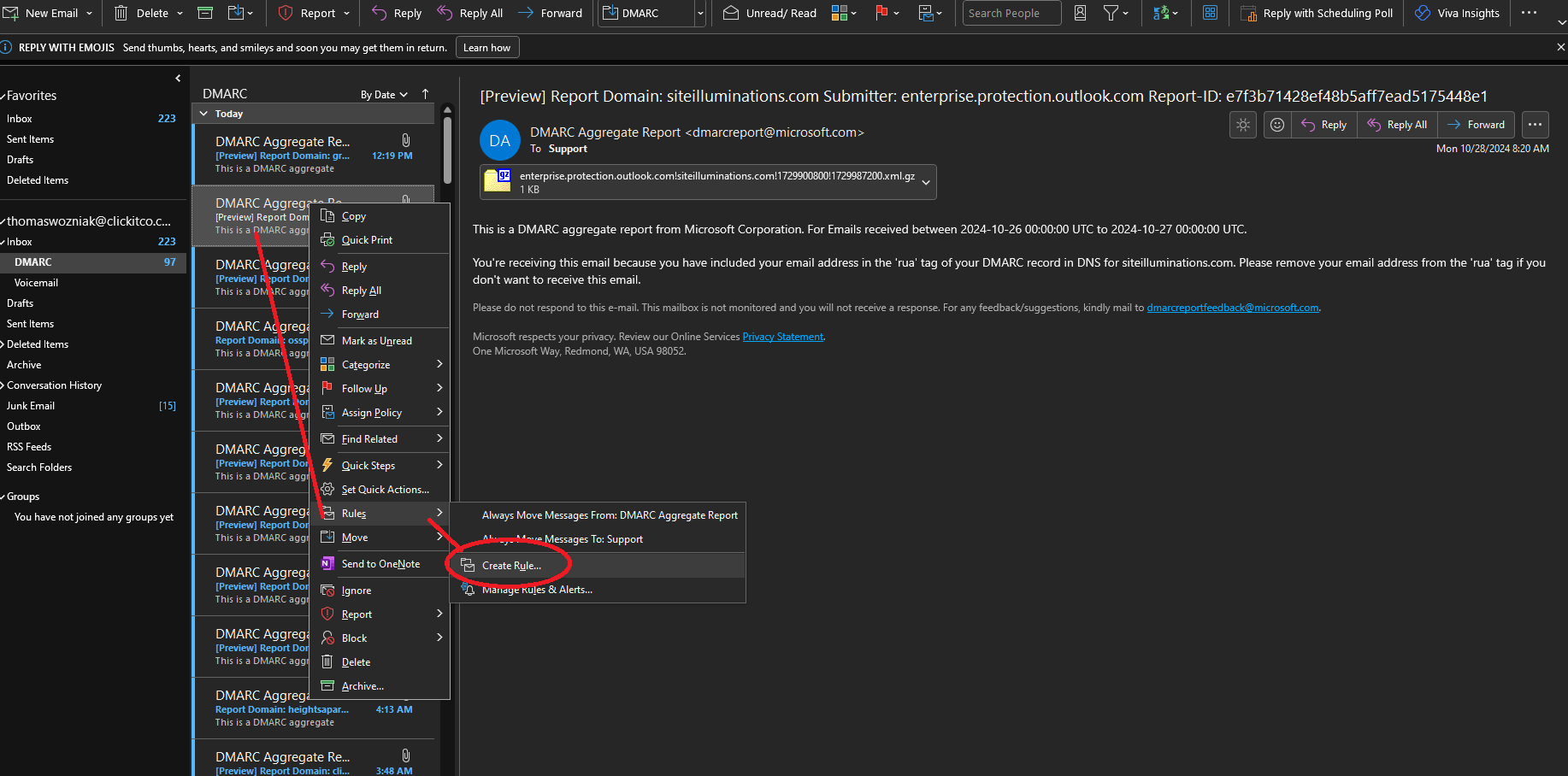Click Forward in the top toolbar
This screenshot has height=776, width=1568.
[550, 13]
